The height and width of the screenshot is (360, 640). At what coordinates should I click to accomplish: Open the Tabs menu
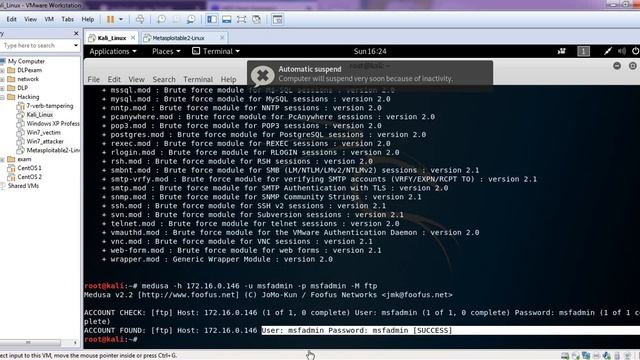click(67, 19)
